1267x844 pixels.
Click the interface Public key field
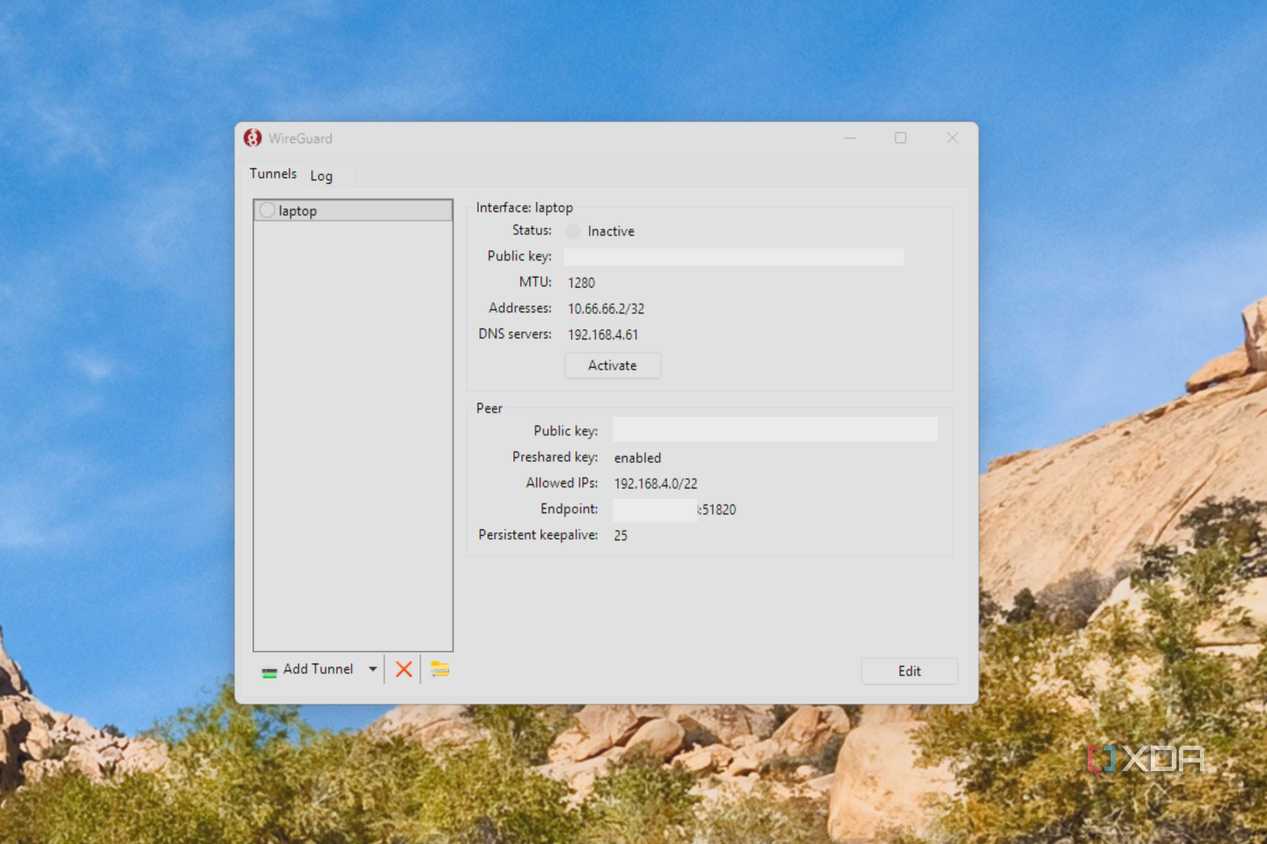point(734,257)
